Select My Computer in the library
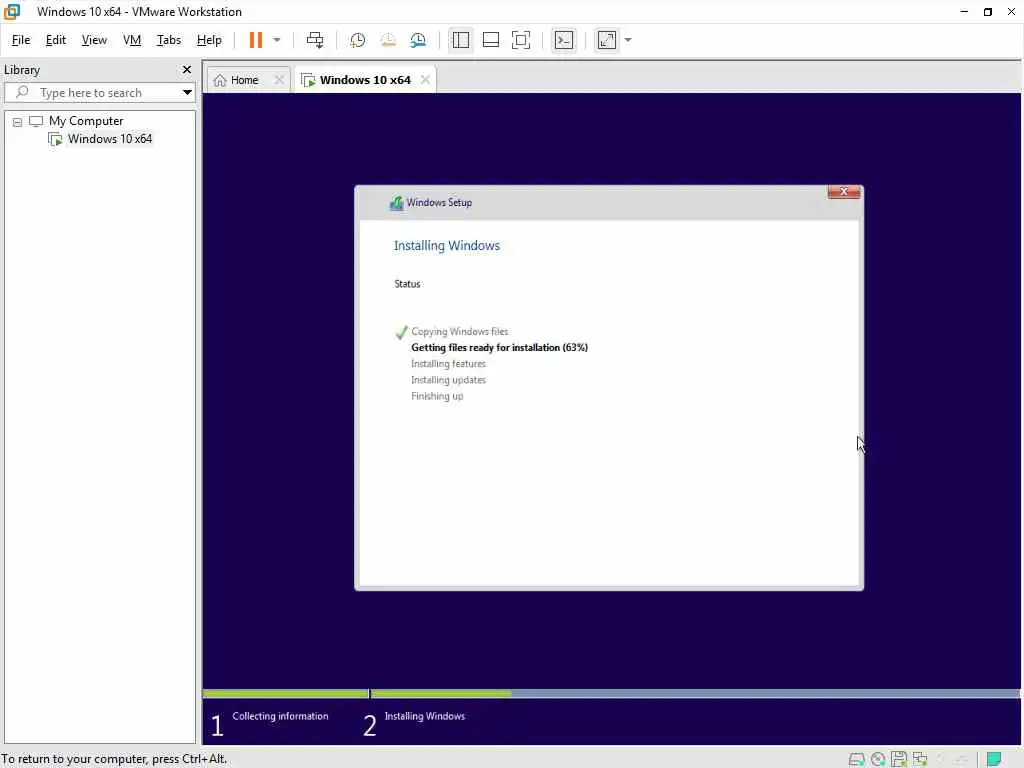 click(x=86, y=121)
